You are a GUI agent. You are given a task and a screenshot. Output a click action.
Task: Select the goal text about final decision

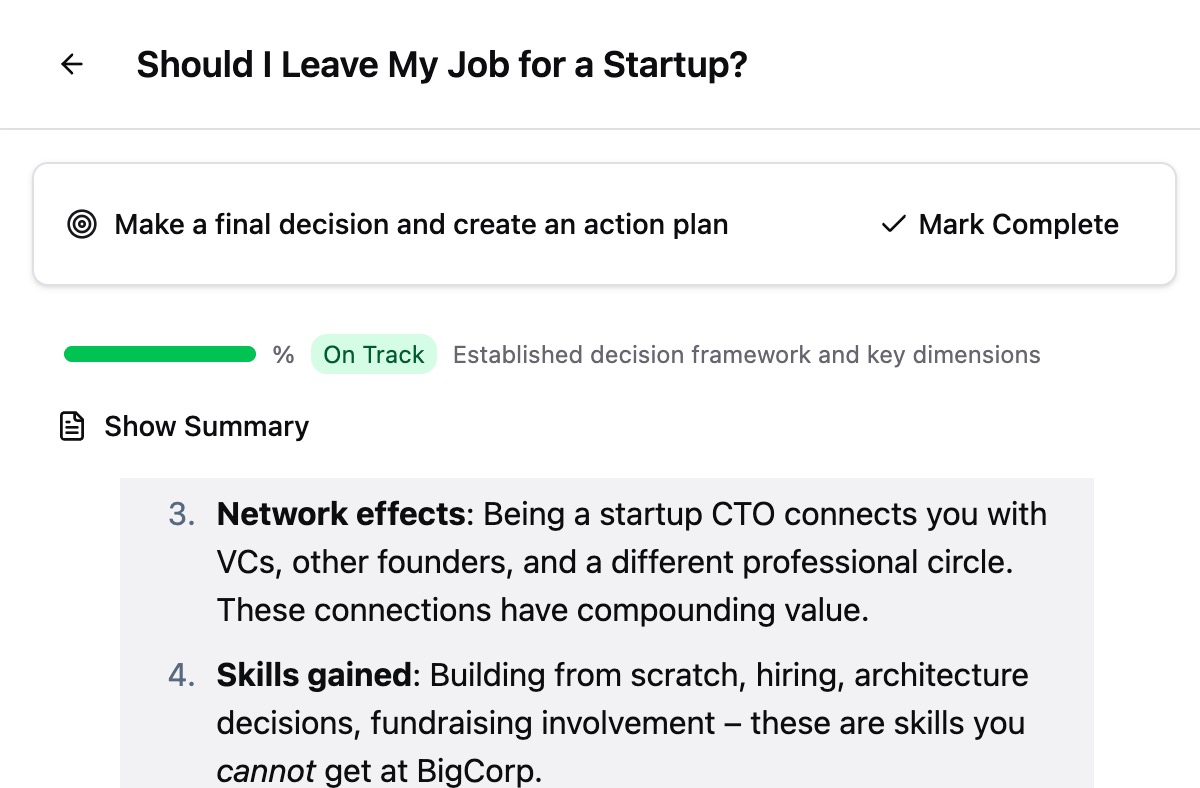coord(421,225)
